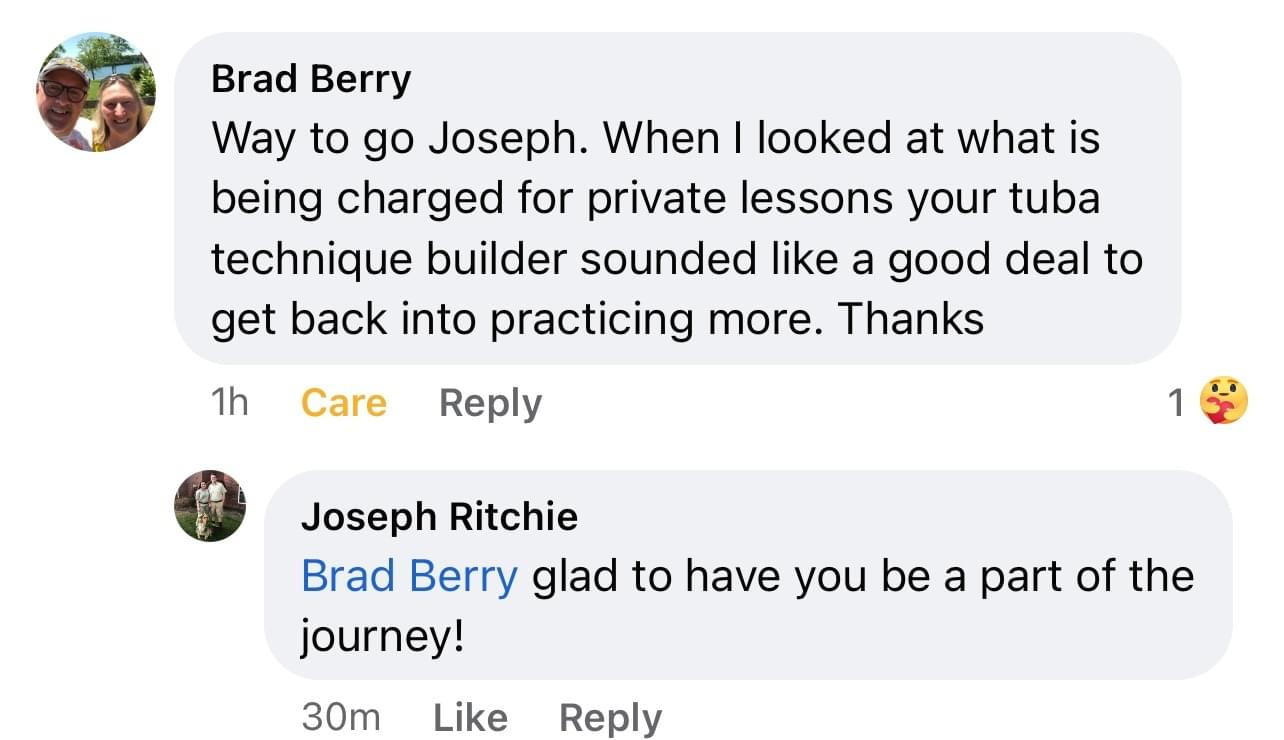Open Brad Berry's profile from comment author name
This screenshot has width=1284, height=740.
tap(311, 80)
